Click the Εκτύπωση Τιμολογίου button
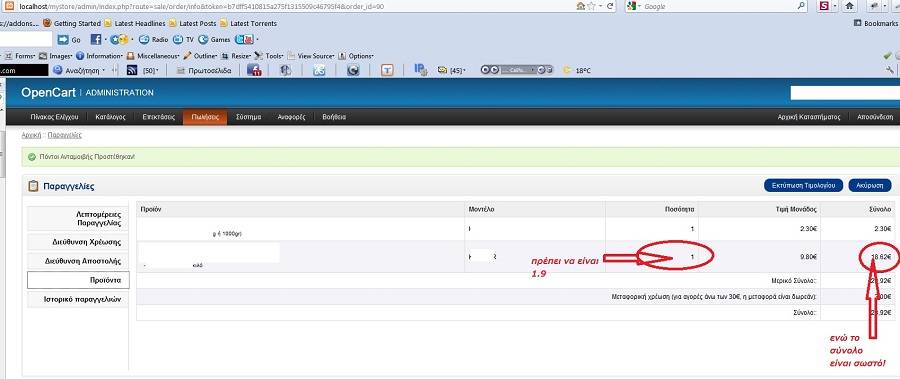This screenshot has height=379, width=900. click(804, 185)
